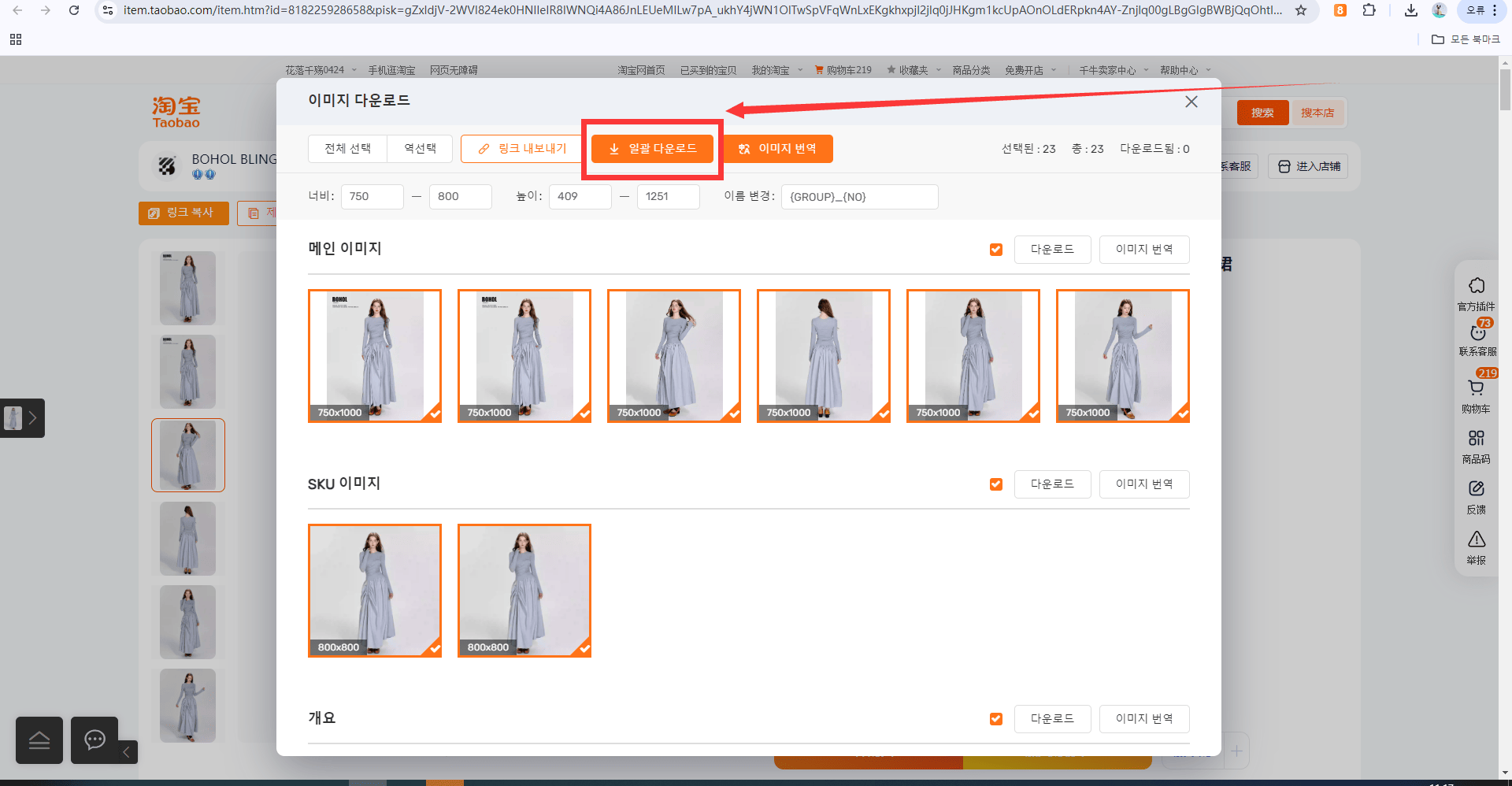Select the 역선택 inverse selection tab
Screen dimensions: 1512x786
point(420,149)
